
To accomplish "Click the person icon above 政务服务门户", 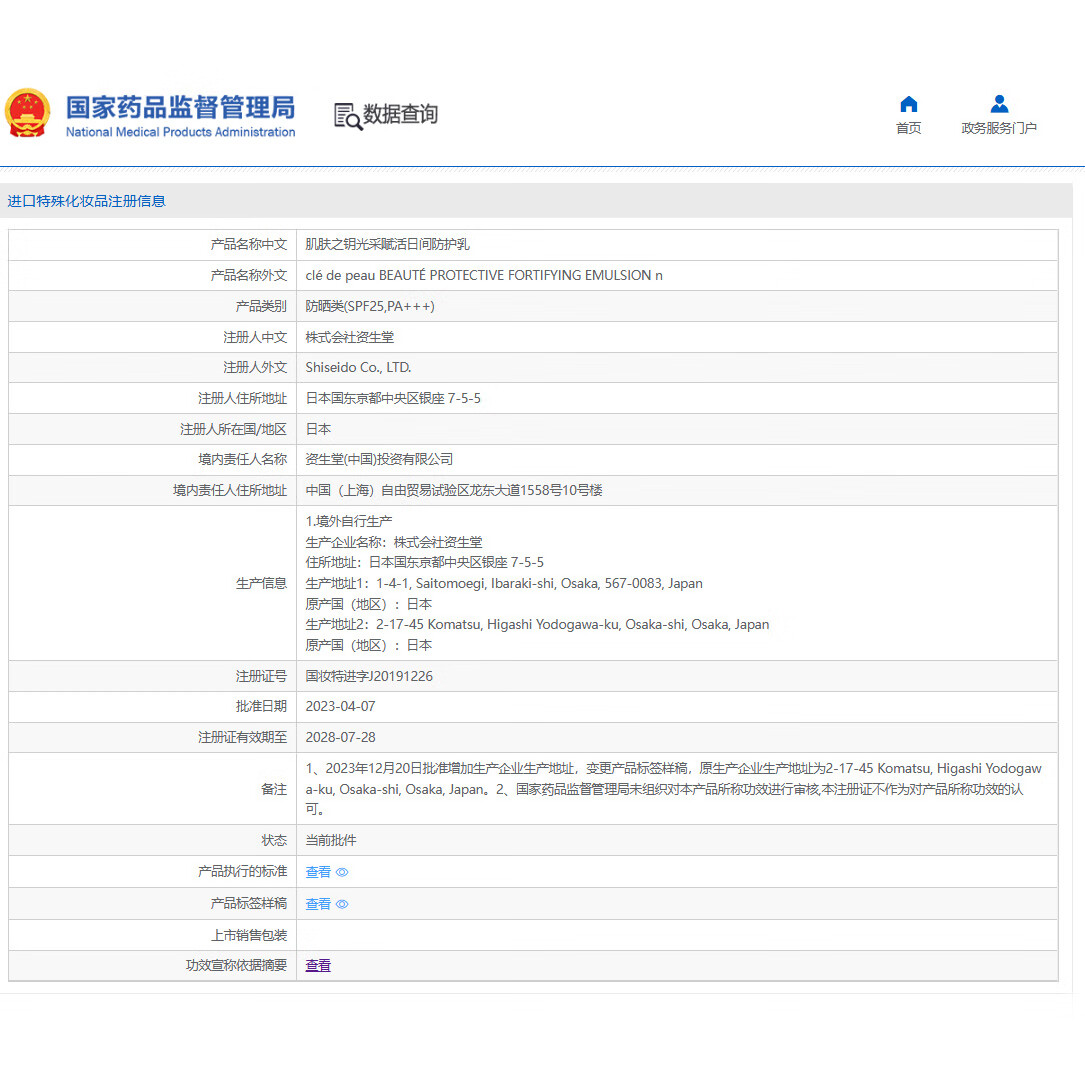I will 998,103.
